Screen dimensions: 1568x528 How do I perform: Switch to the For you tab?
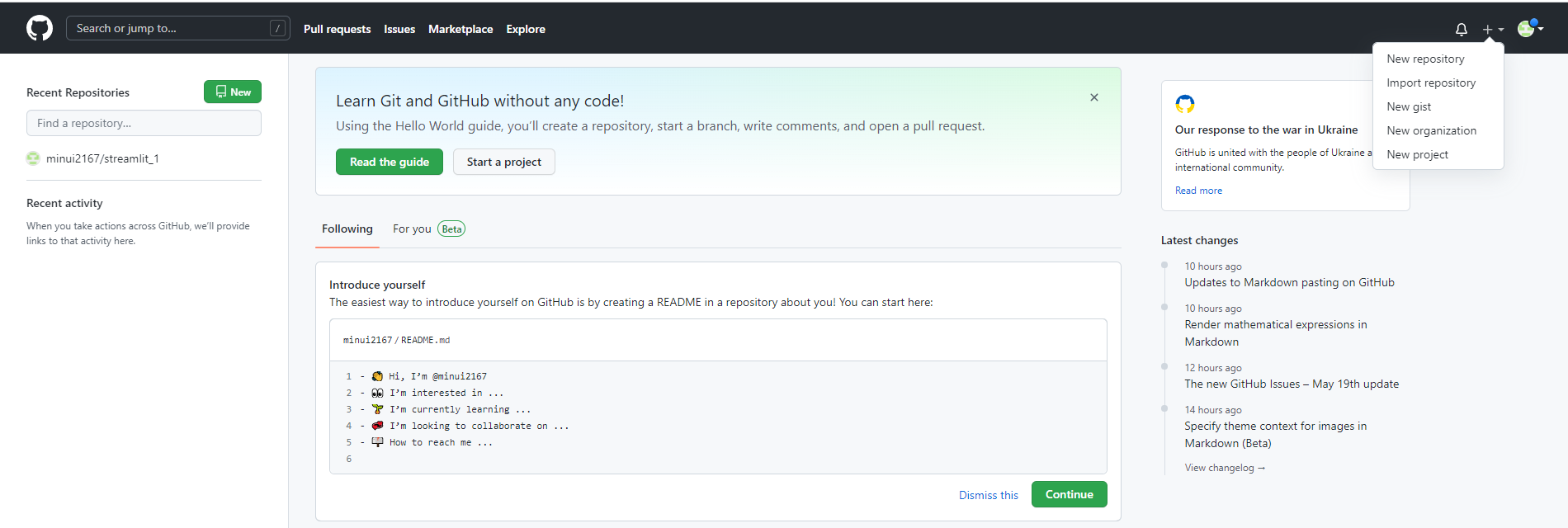(412, 229)
